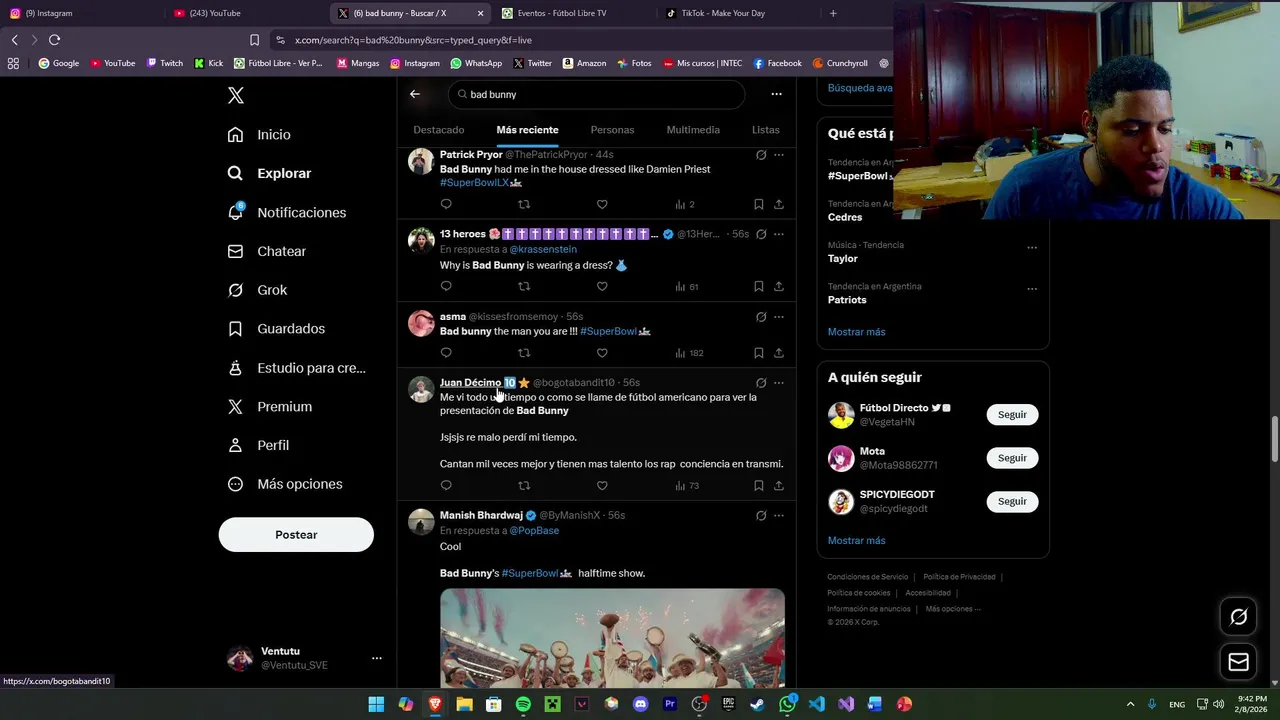1280x720 pixels.
Task: Like Patrick Pryor's post
Action: pyautogui.click(x=602, y=204)
